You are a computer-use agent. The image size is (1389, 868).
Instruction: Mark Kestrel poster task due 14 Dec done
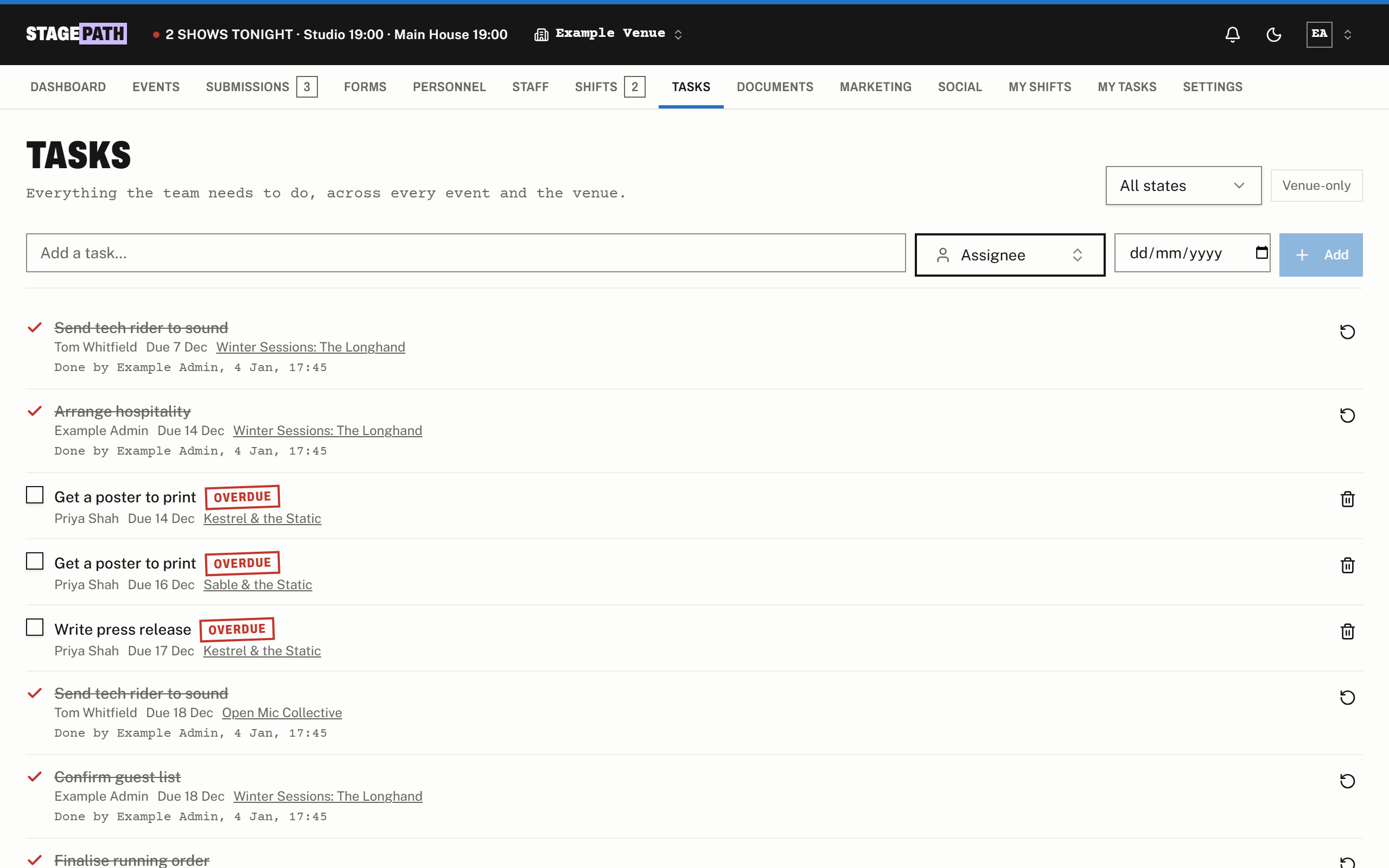34,495
